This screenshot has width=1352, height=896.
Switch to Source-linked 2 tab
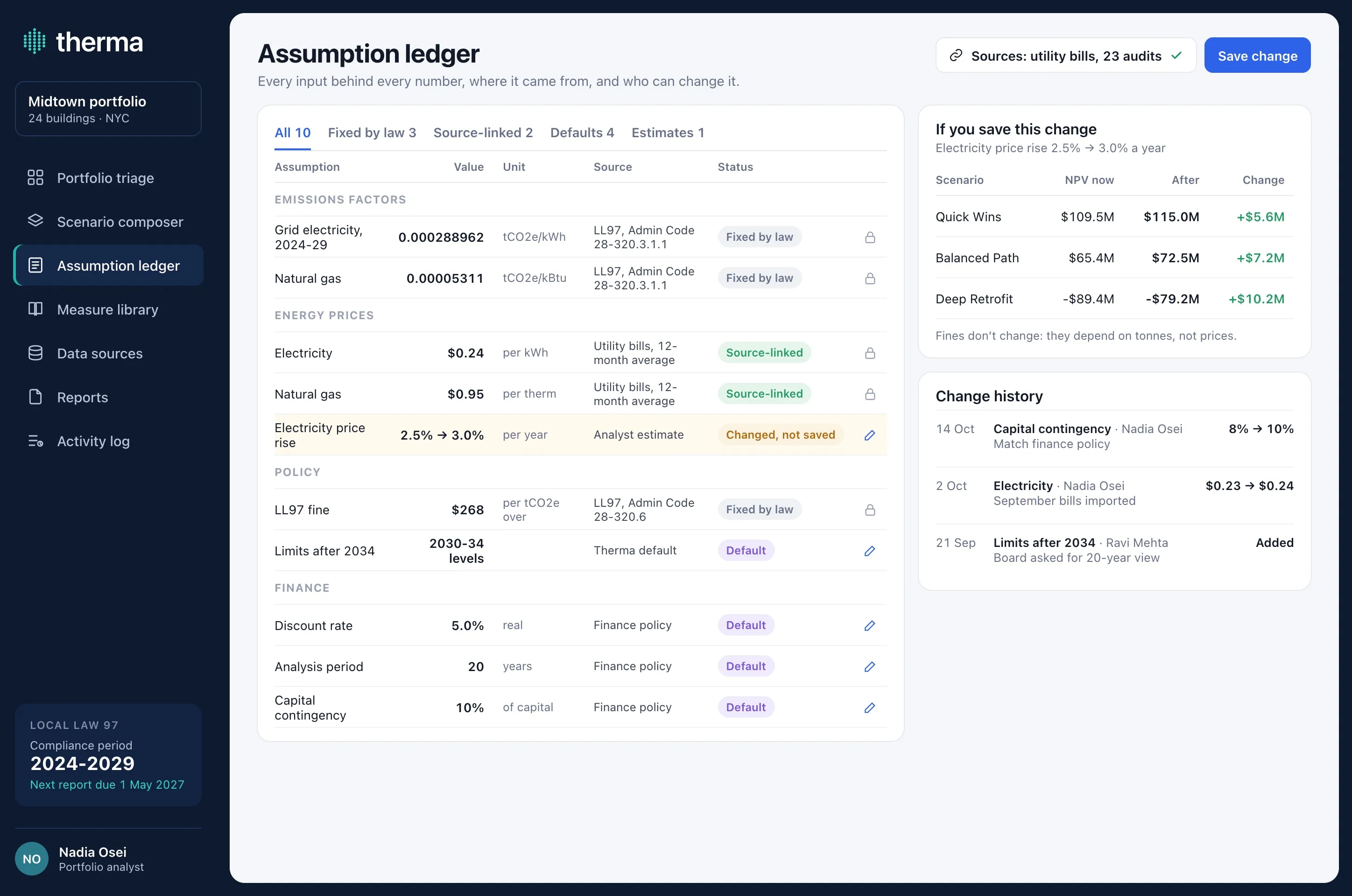pyautogui.click(x=482, y=133)
